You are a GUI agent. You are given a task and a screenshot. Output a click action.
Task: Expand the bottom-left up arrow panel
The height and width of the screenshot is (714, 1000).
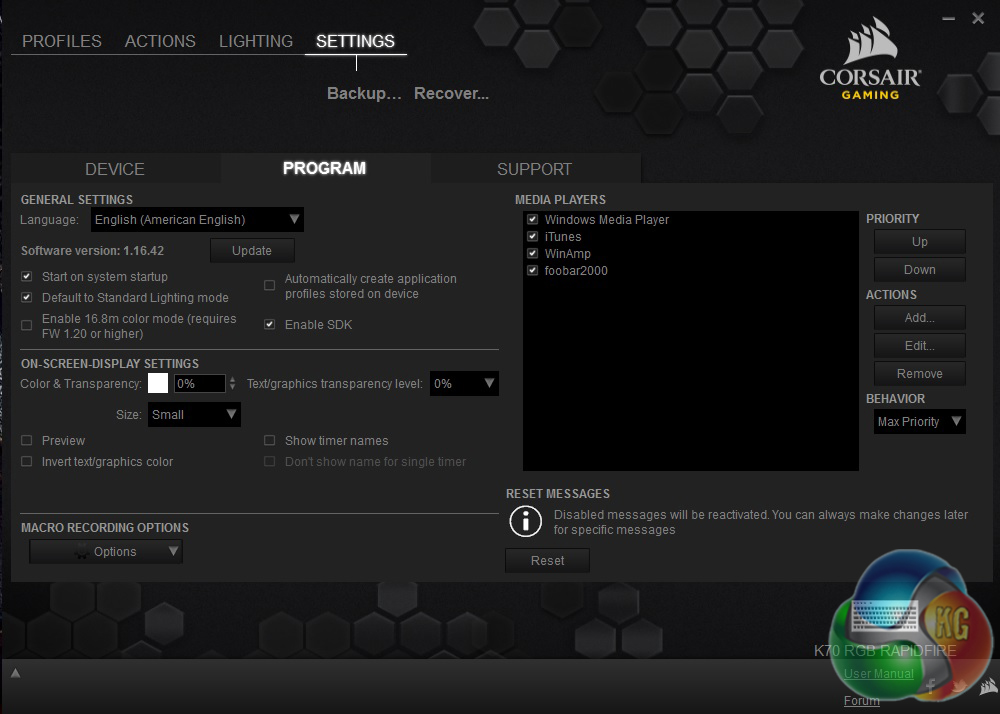click(16, 673)
